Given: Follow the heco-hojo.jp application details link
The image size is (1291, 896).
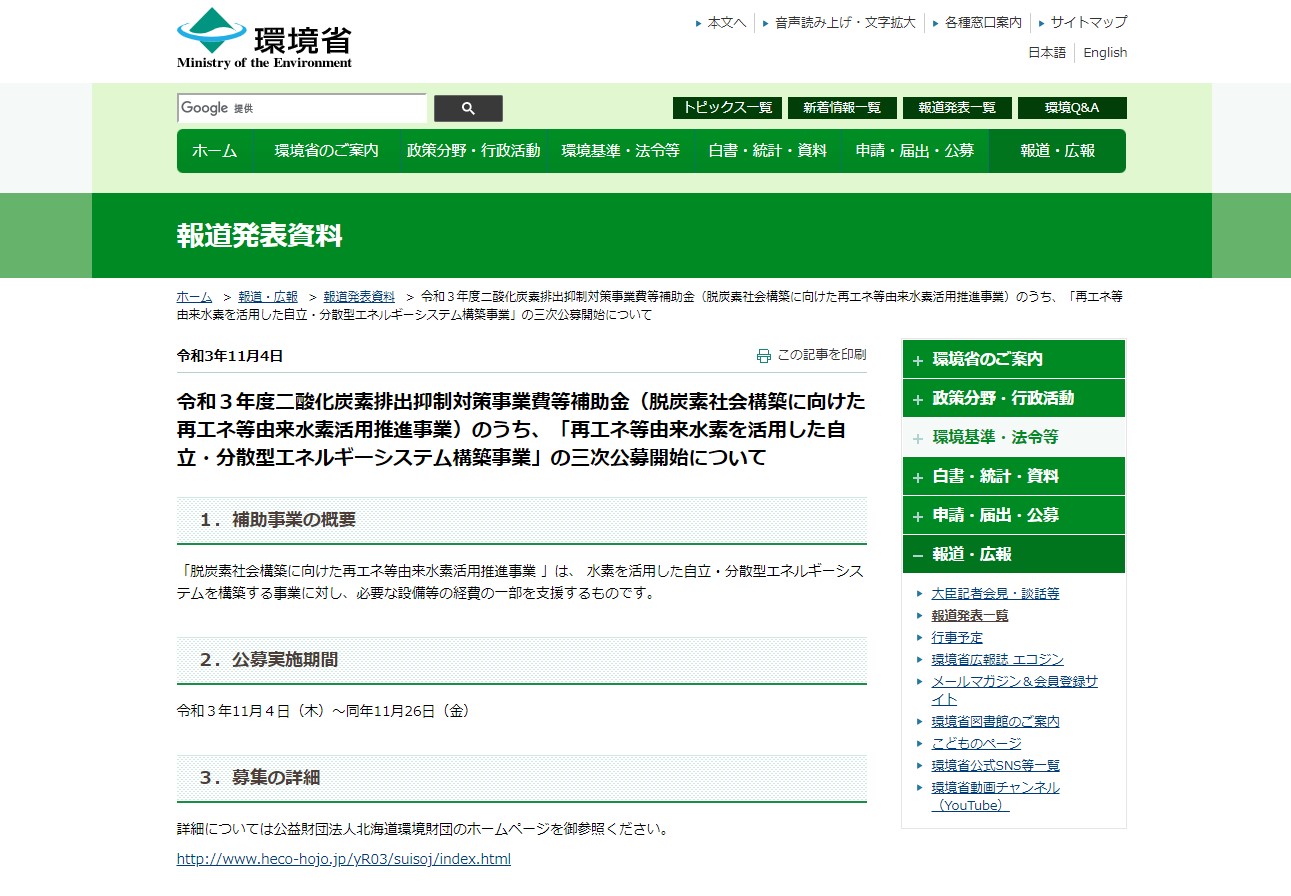Looking at the screenshot, I should pyautogui.click(x=342, y=858).
